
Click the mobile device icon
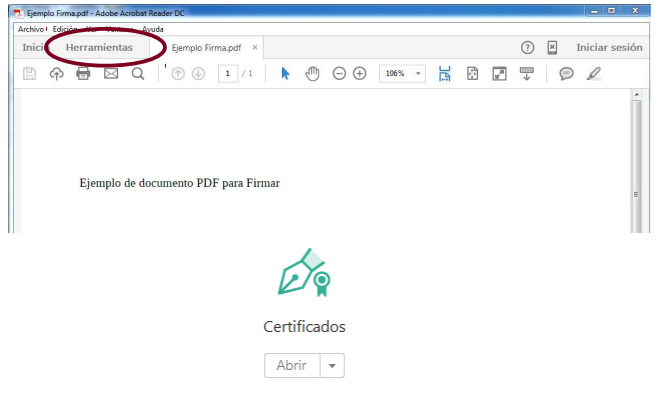tap(552, 48)
